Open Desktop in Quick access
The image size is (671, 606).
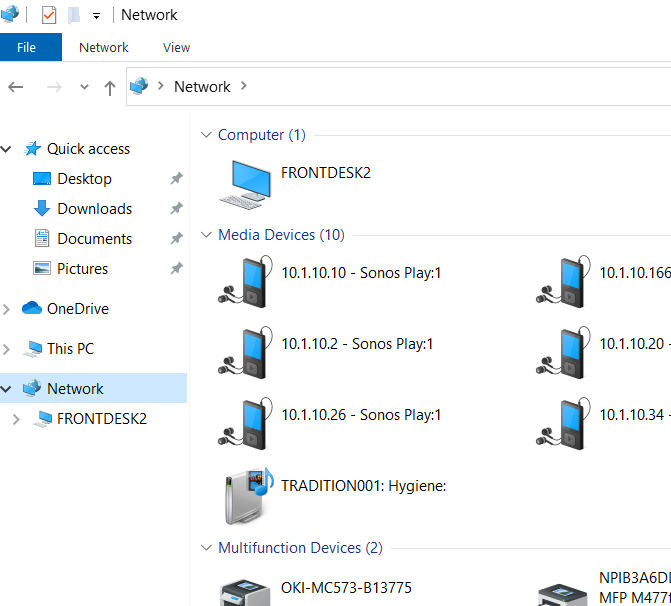point(84,179)
